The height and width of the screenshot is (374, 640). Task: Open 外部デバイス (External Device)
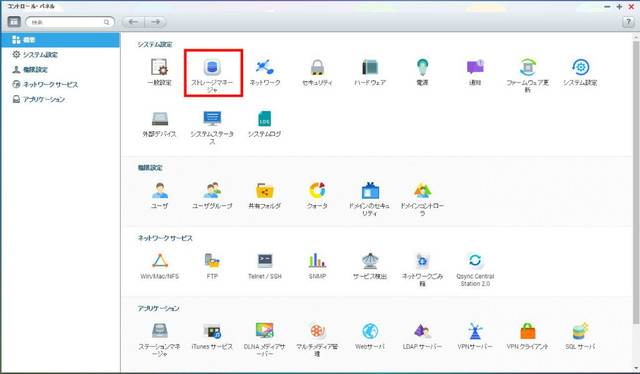(x=159, y=119)
